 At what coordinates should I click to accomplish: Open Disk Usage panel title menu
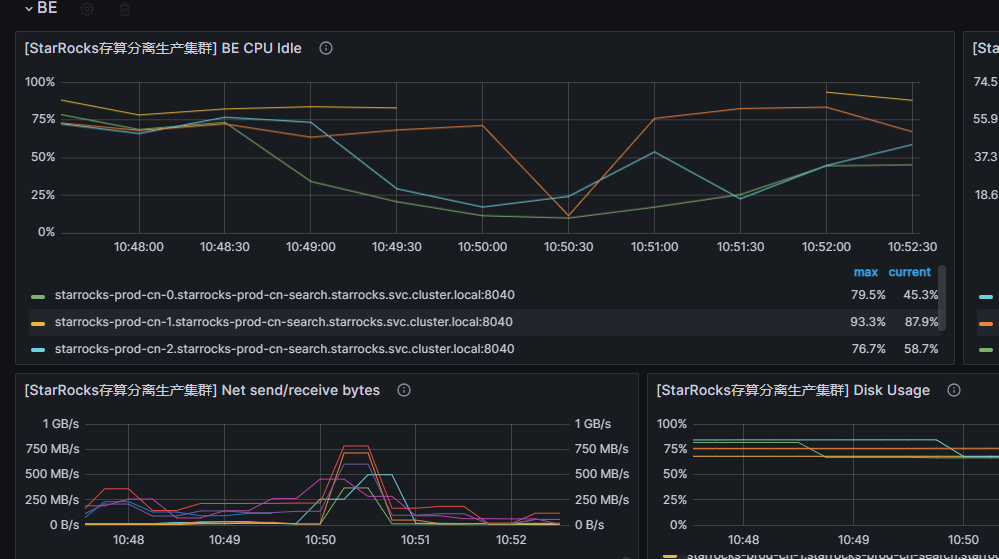point(793,390)
